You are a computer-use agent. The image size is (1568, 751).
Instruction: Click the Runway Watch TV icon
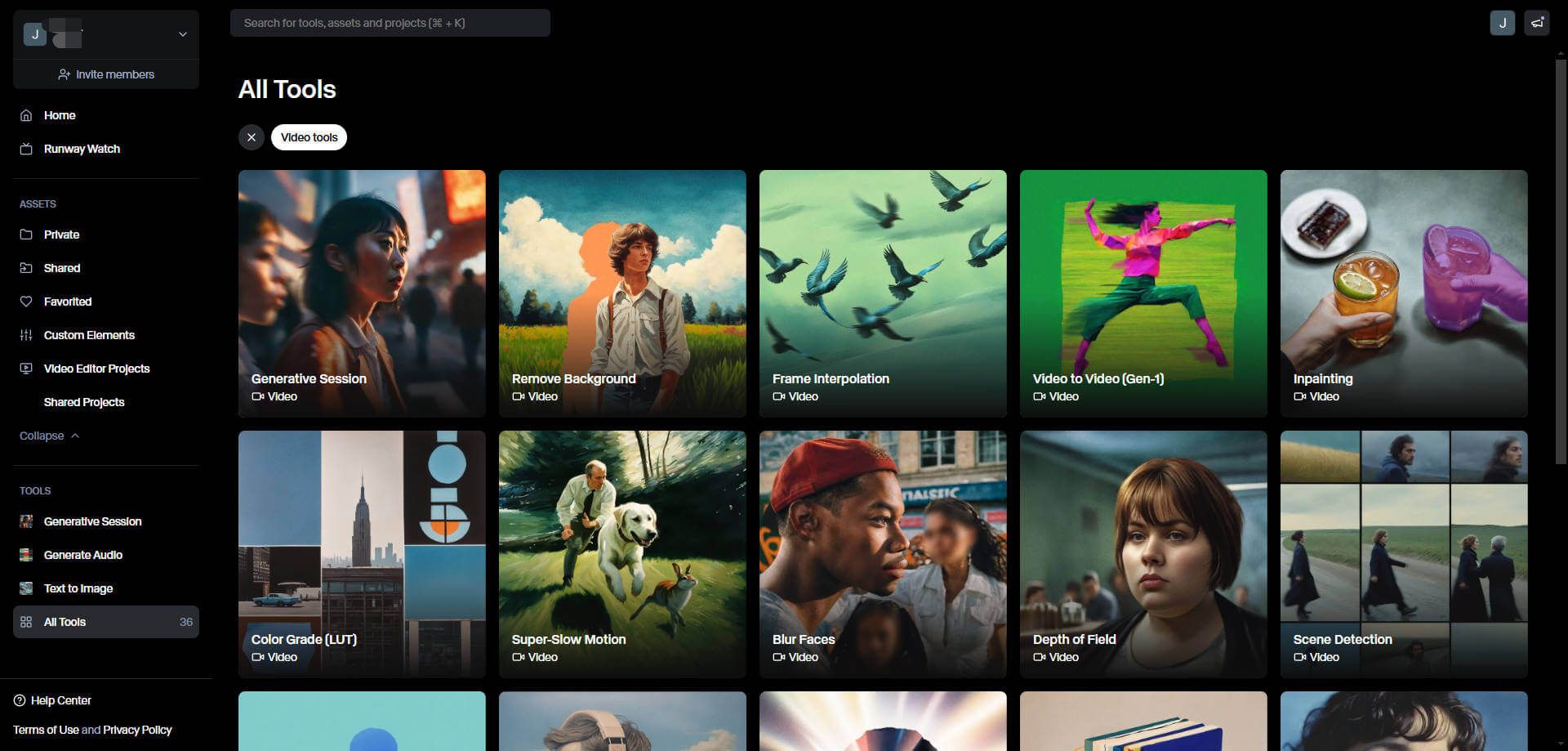coord(26,149)
